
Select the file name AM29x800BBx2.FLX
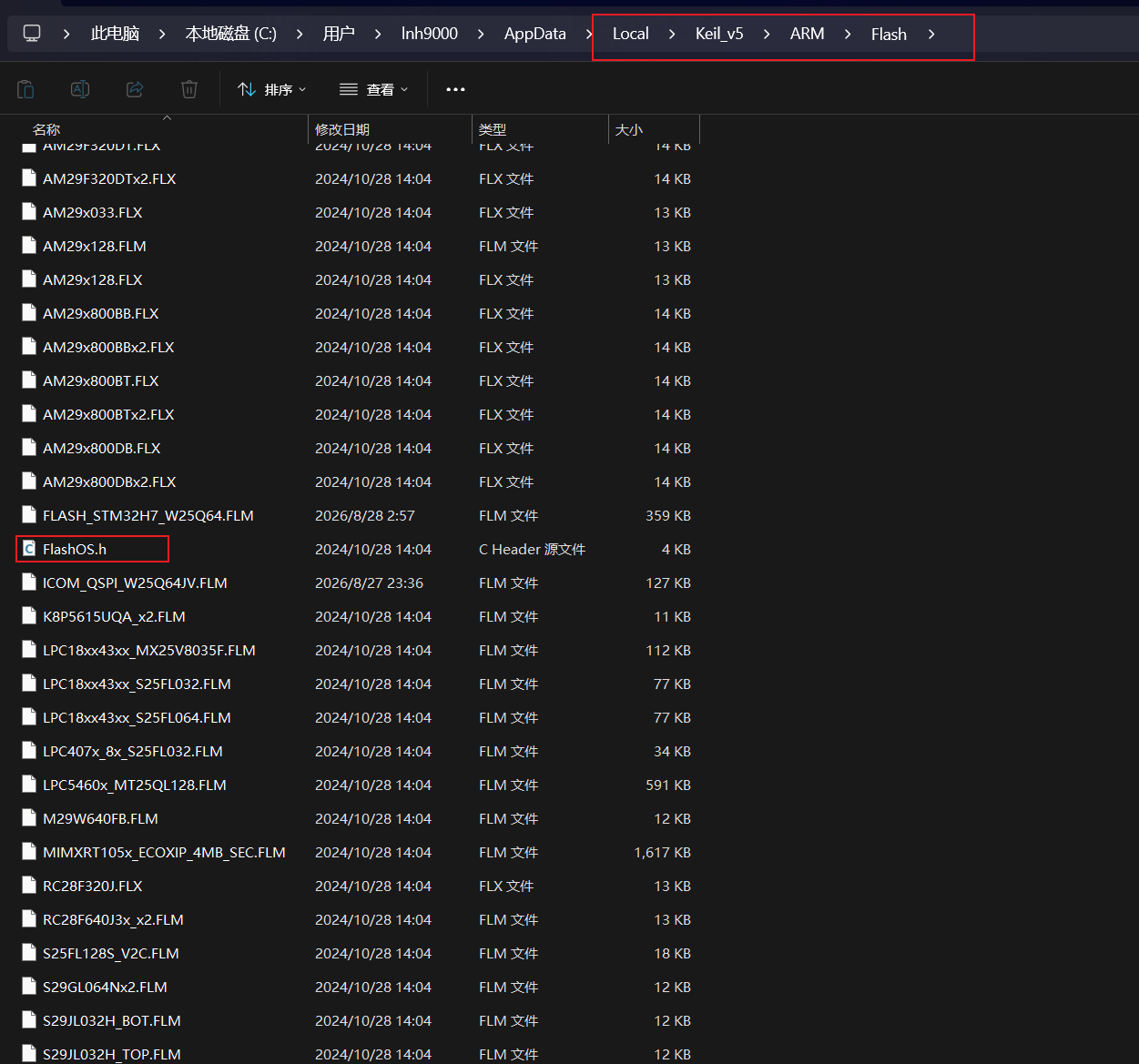tap(108, 347)
